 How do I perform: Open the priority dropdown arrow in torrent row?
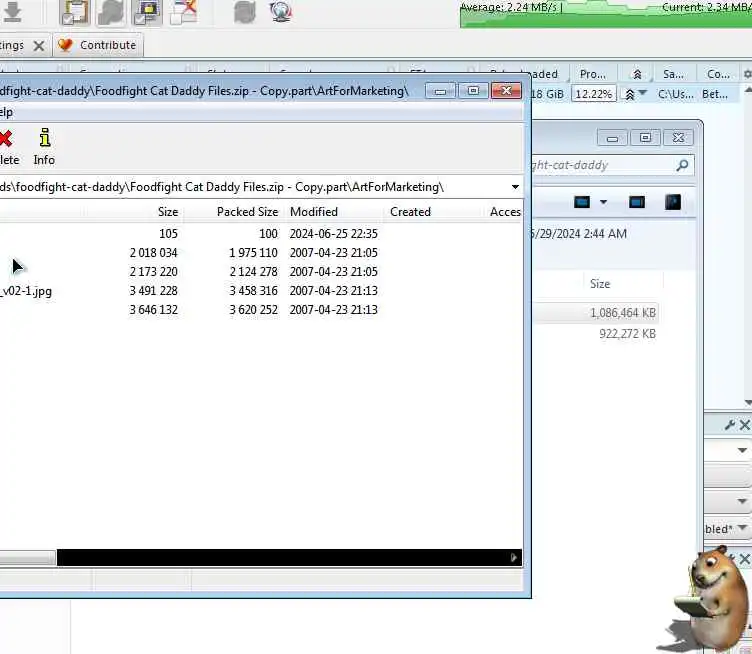click(x=643, y=93)
